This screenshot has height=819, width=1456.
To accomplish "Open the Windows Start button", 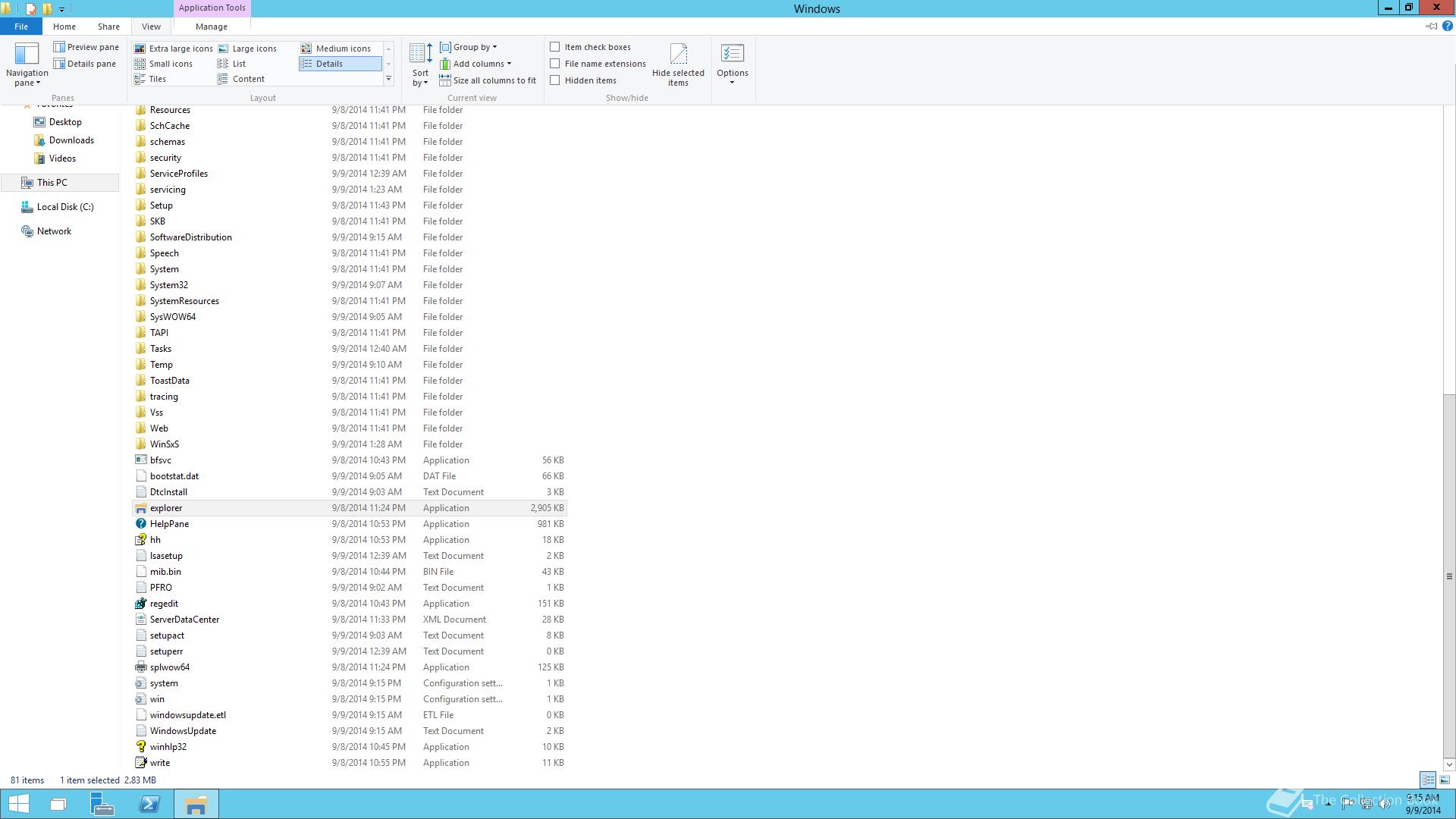I will click(x=18, y=804).
